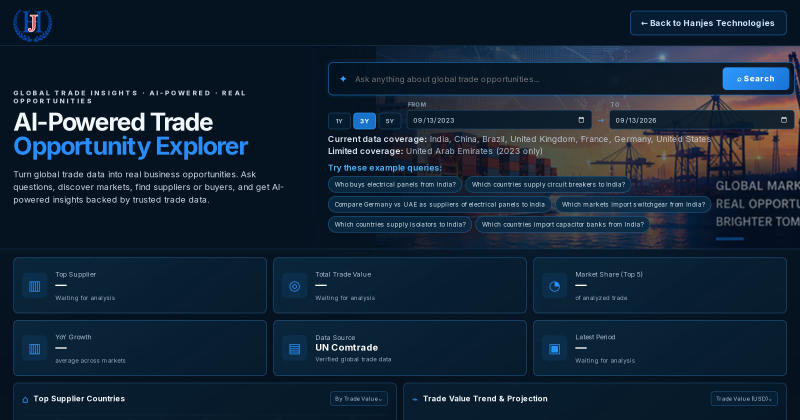Click the Latest Period card icon

coord(555,349)
